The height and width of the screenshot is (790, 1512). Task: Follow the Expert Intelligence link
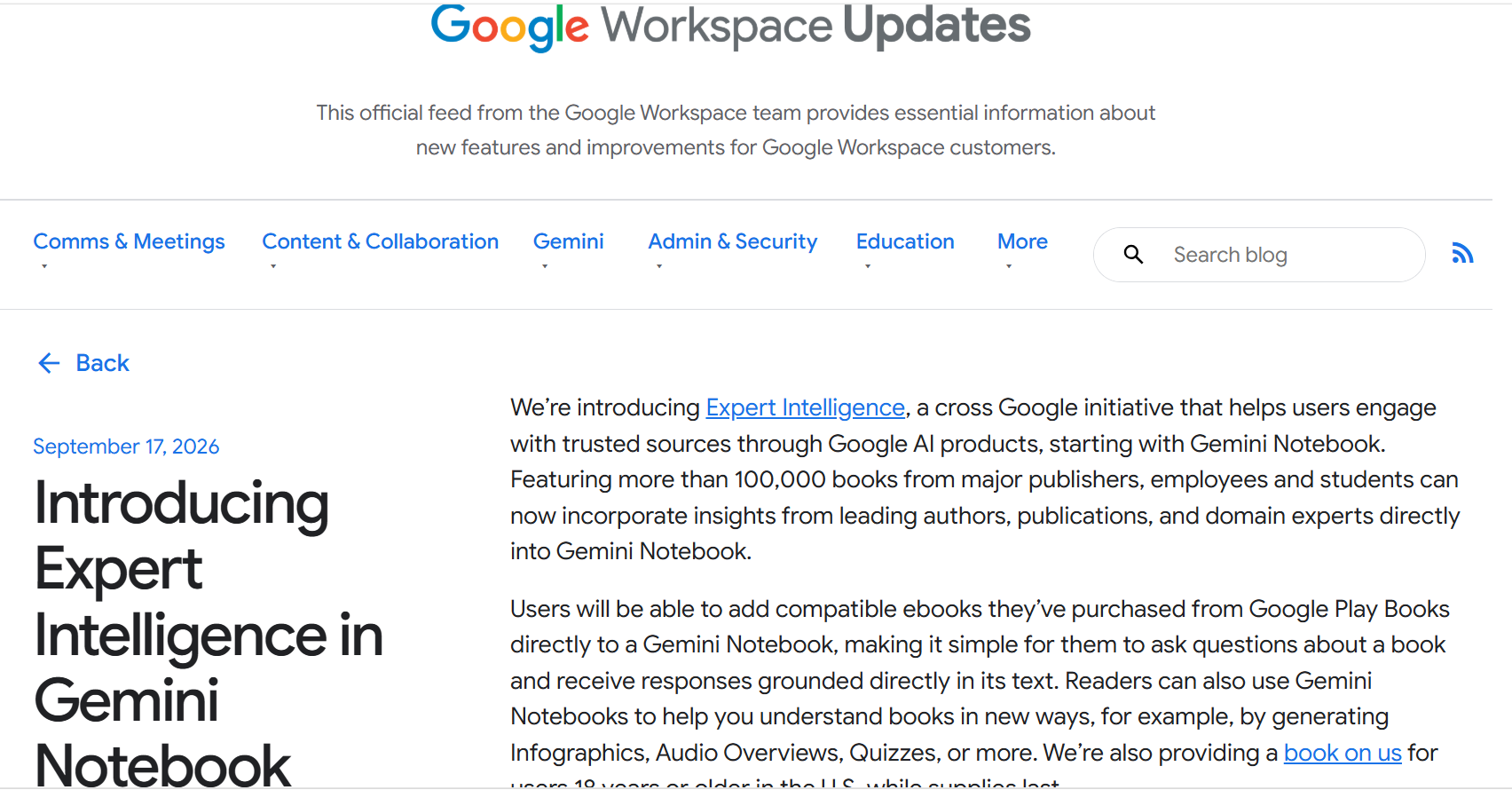point(805,407)
